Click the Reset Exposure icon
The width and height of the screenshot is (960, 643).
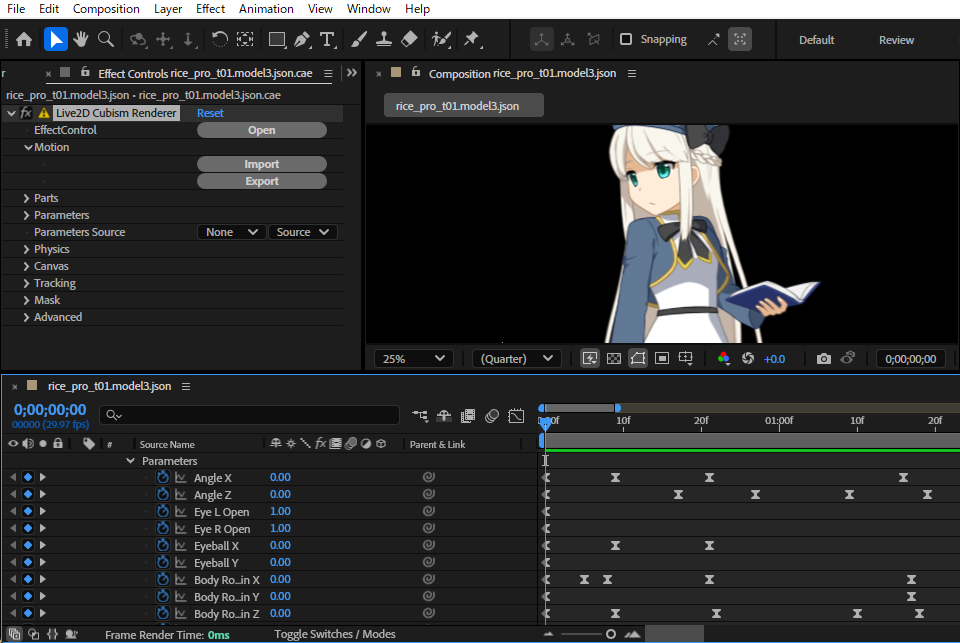[748, 359]
